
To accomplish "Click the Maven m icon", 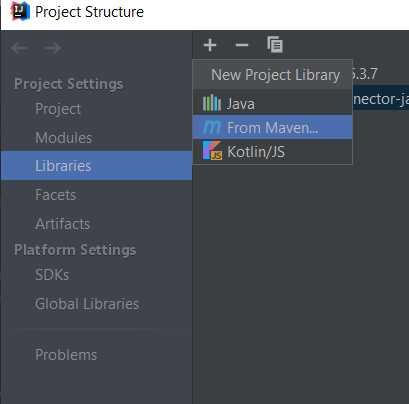I will pyautogui.click(x=212, y=127).
